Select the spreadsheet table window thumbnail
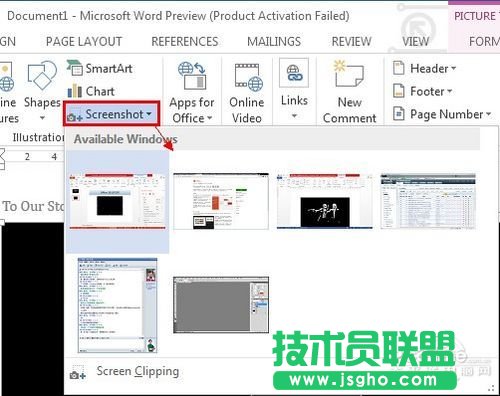500x396 pixels. click(x=428, y=201)
